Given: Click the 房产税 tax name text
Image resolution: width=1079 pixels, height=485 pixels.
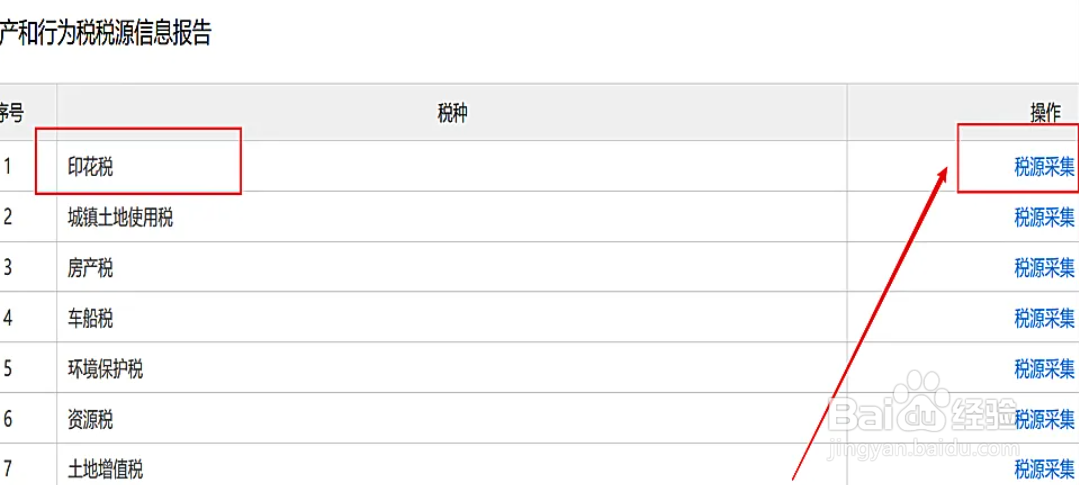Looking at the screenshot, I should click(90, 268).
